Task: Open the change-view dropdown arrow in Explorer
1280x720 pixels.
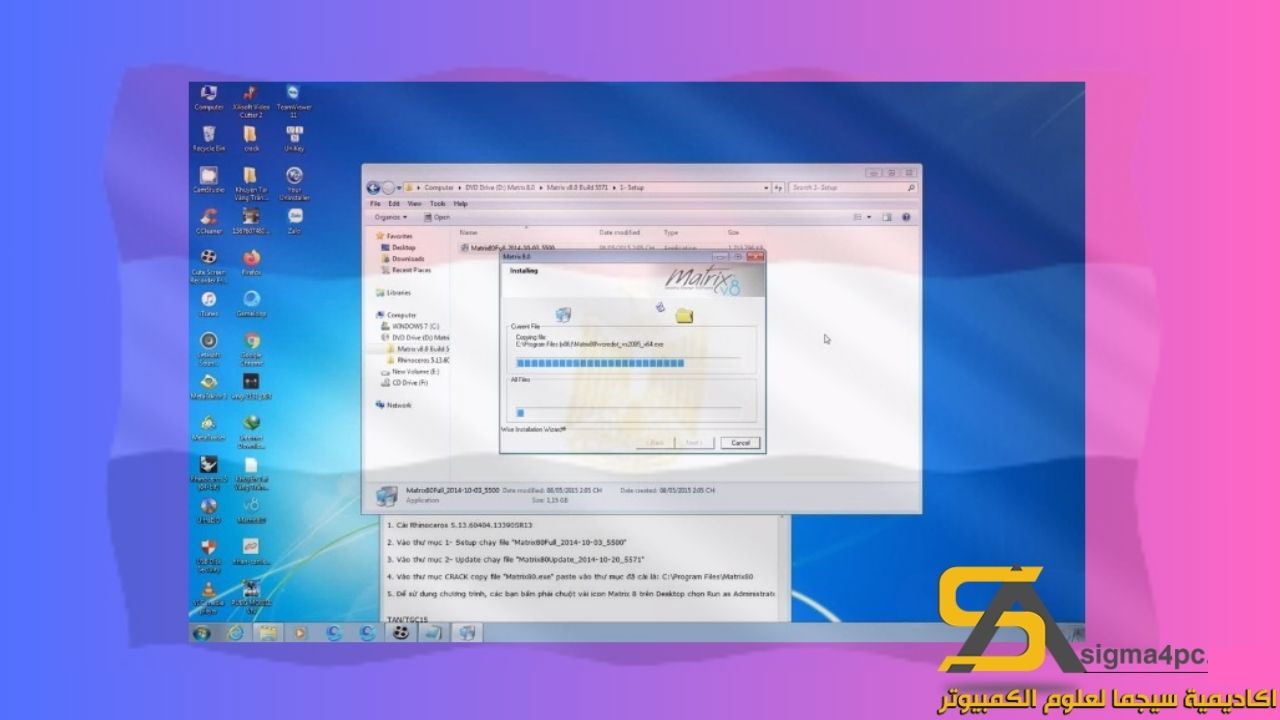Action: pos(870,217)
